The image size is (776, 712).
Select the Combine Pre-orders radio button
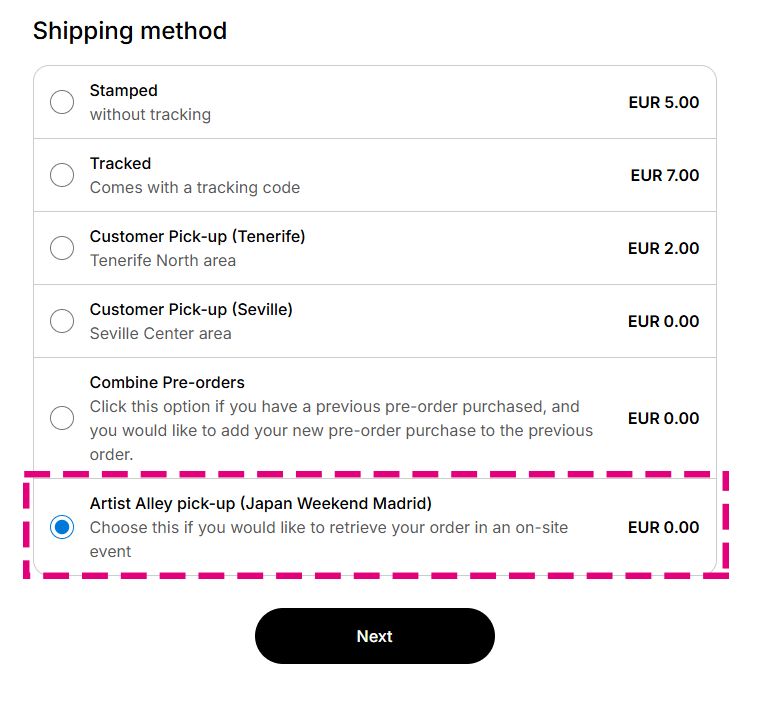[x=62, y=418]
